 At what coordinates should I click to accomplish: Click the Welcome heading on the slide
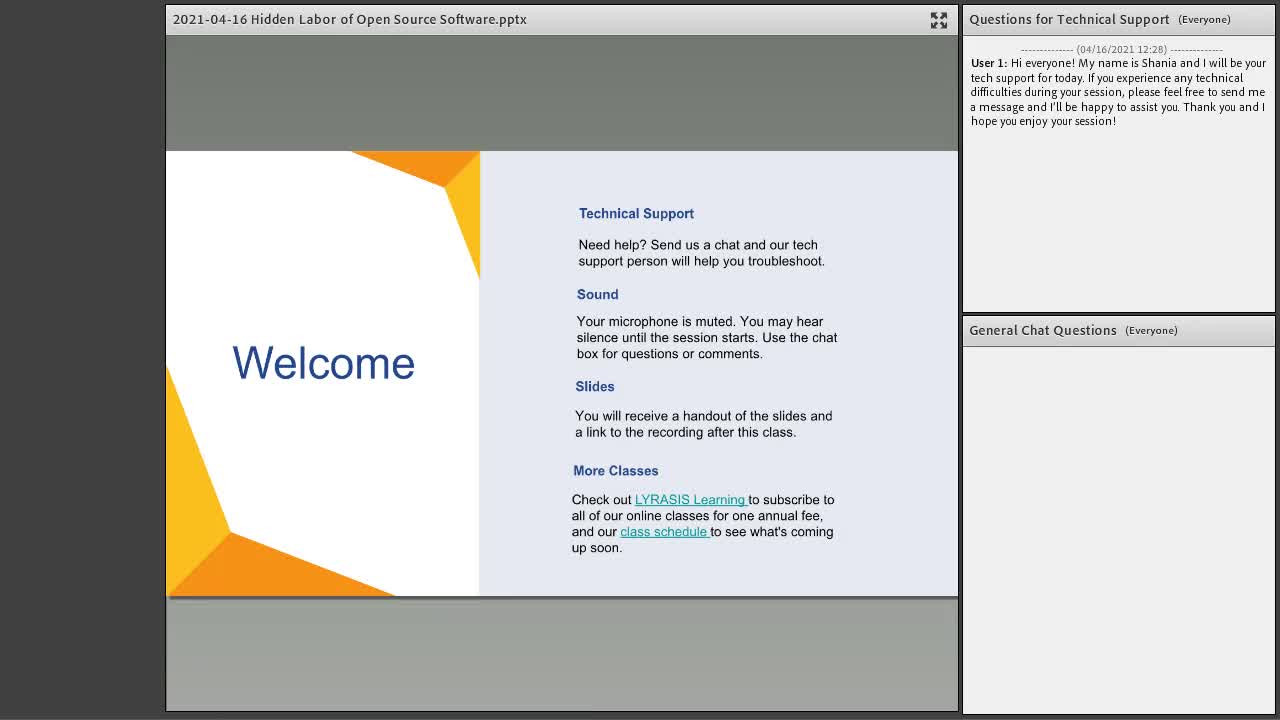click(x=323, y=363)
